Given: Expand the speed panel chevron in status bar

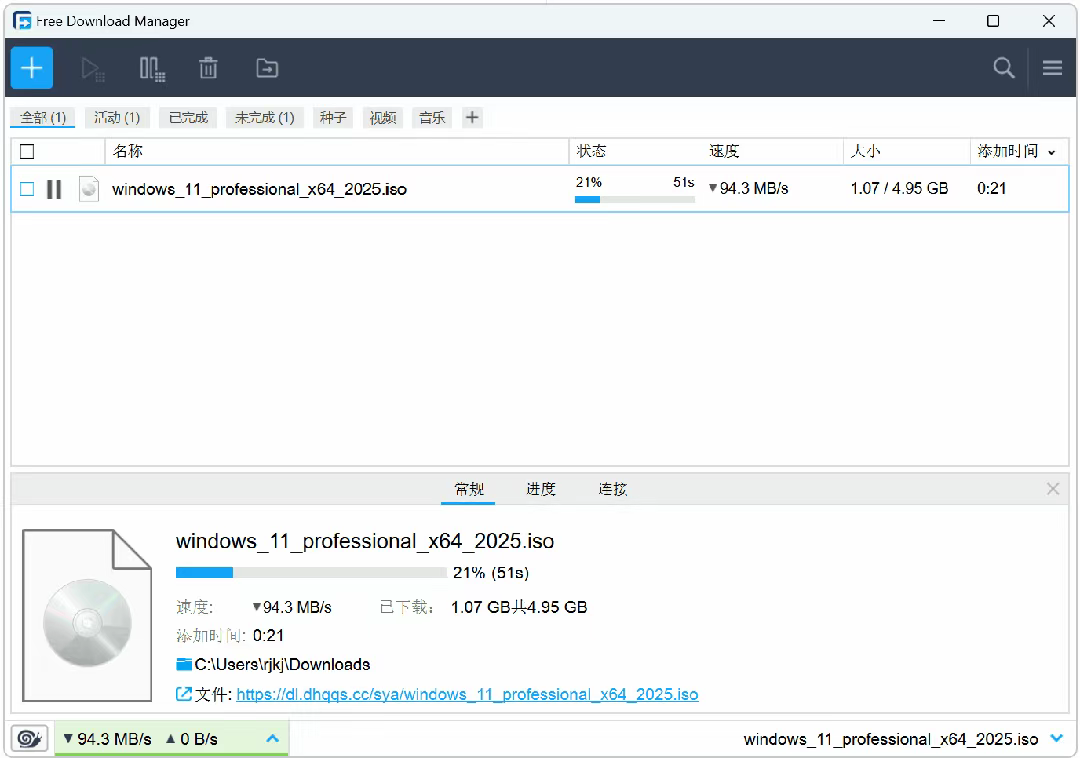Looking at the screenshot, I should [273, 739].
